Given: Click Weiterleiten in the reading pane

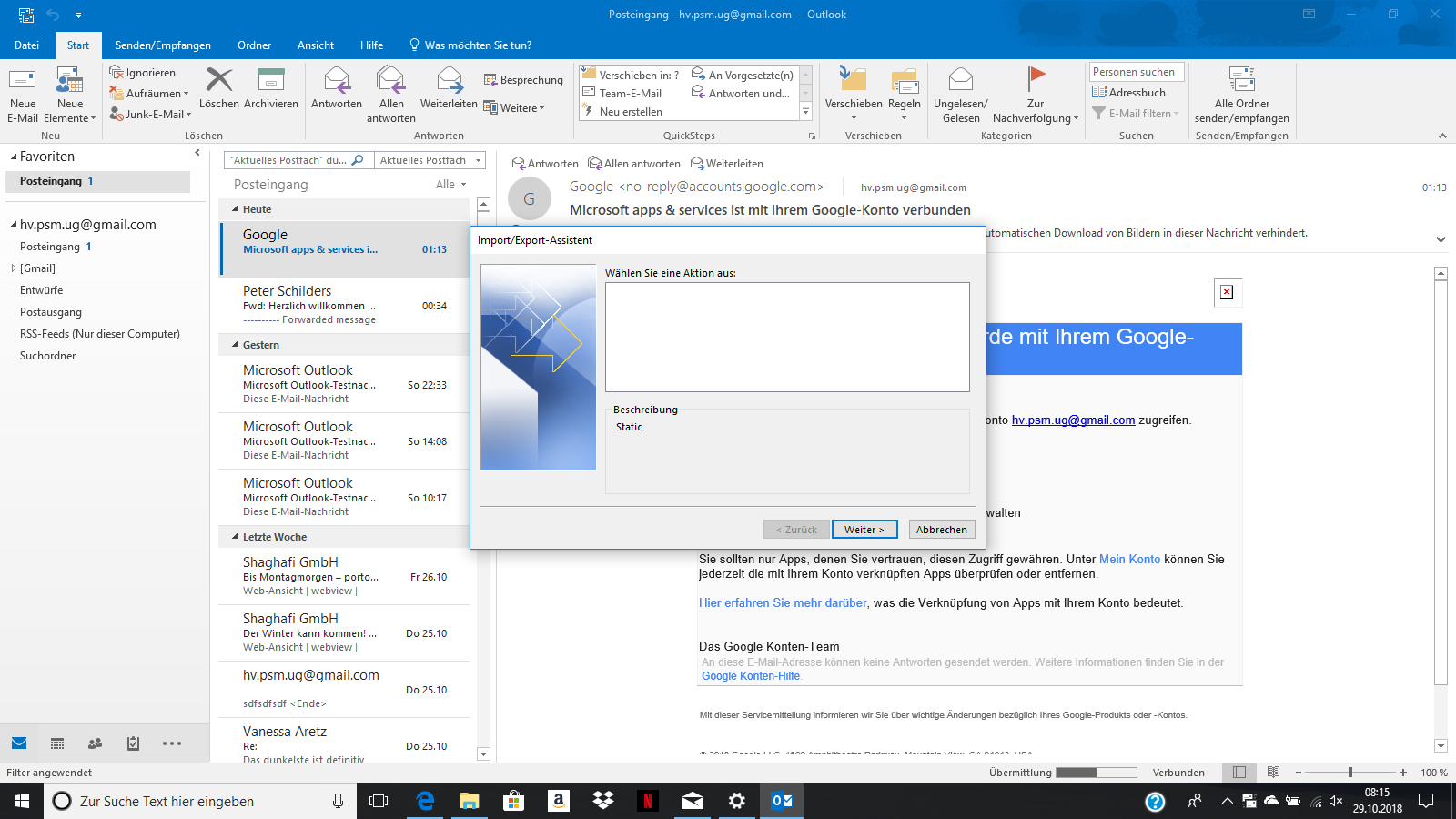Looking at the screenshot, I should (x=726, y=164).
